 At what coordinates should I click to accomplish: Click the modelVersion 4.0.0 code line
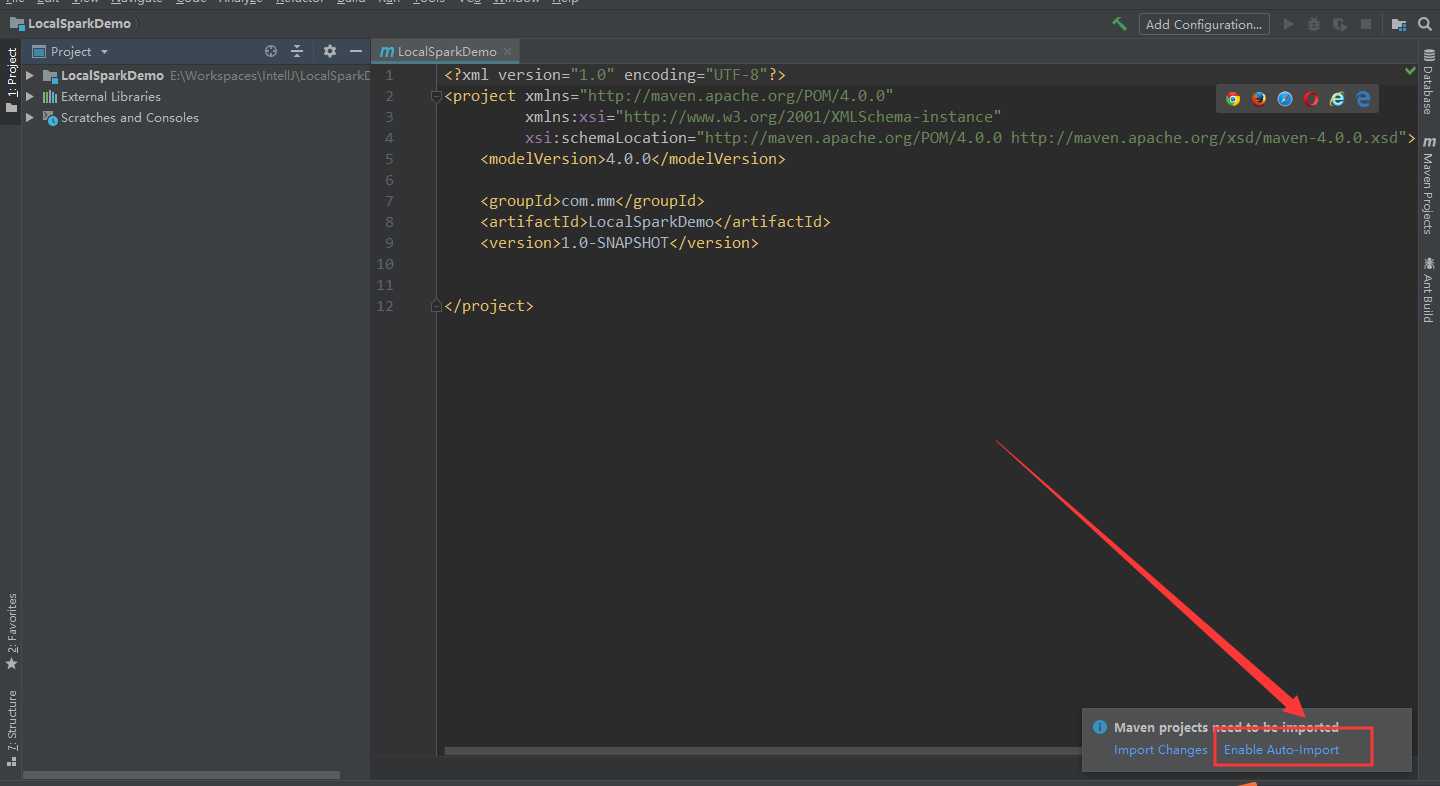click(x=633, y=159)
